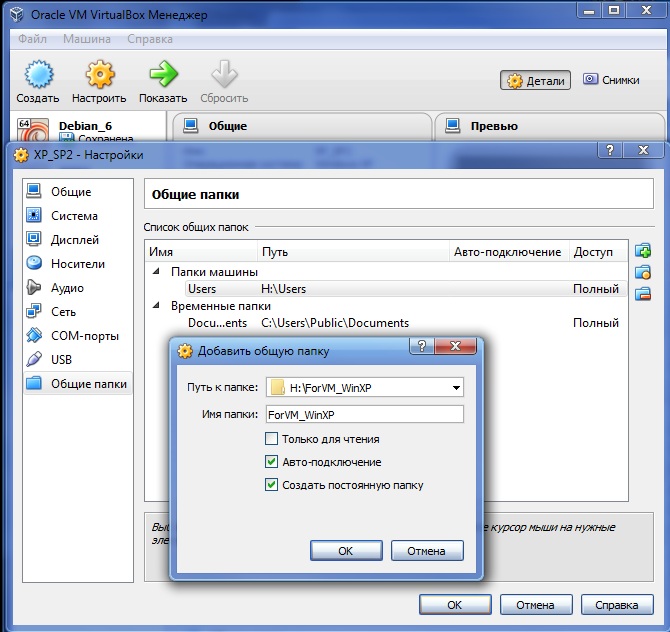
Task: Switch to the Снимки view button
Action: 611,80
